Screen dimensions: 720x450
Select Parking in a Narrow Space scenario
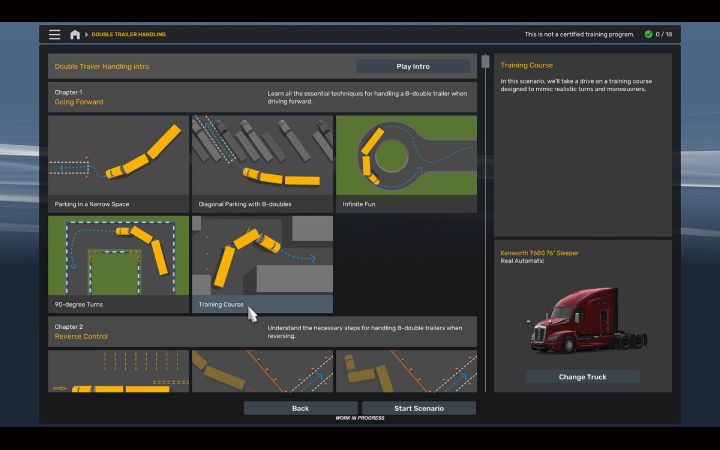point(118,163)
